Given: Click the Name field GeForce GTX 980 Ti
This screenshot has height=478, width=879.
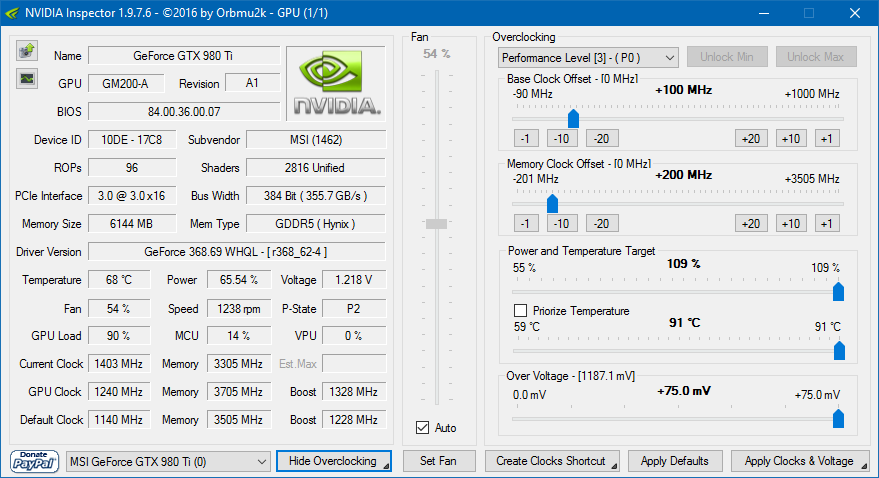Looking at the screenshot, I should (184, 55).
